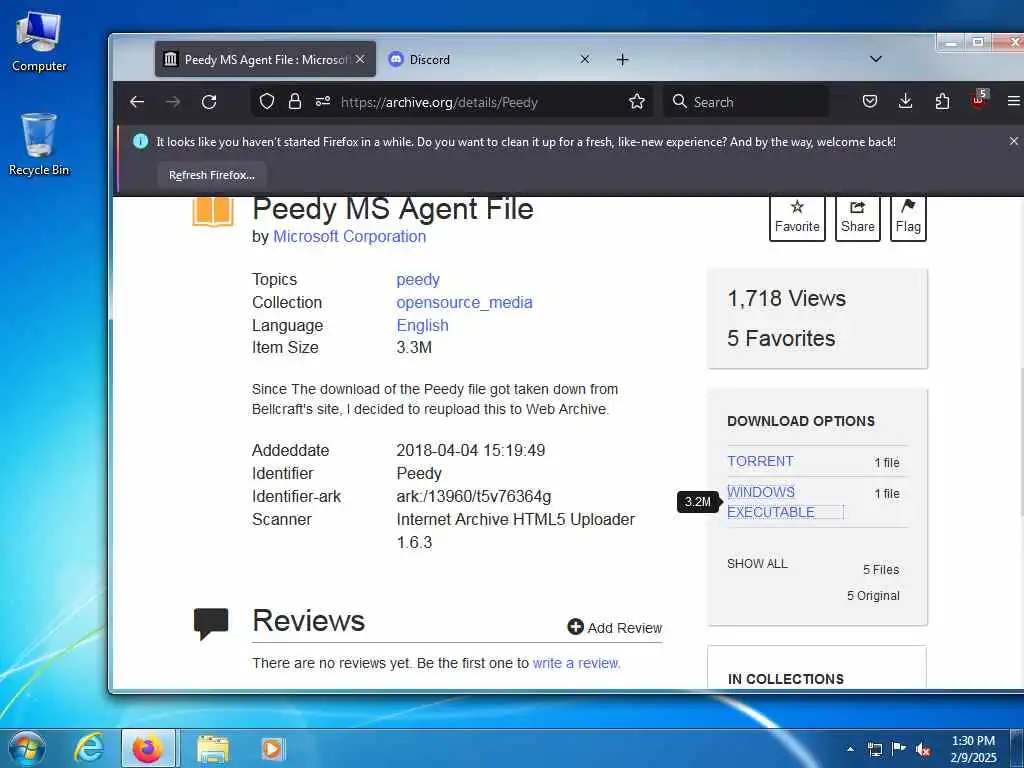
Task: Click the Firefox taskbar button
Action: click(148, 748)
